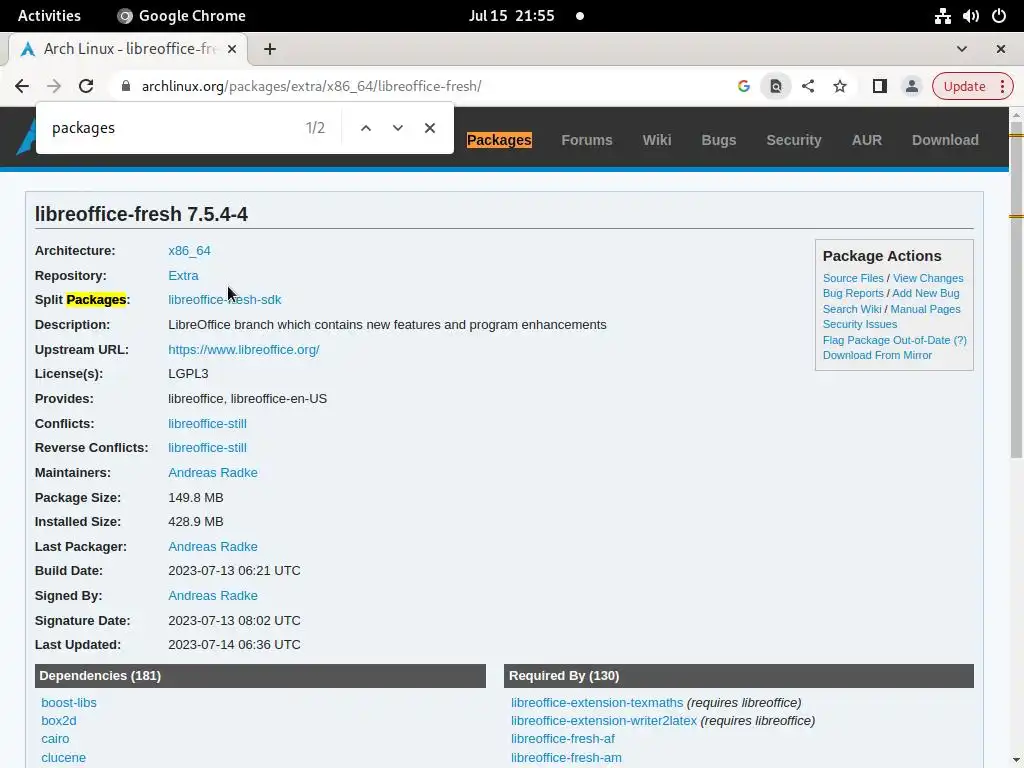
Task: Open libreoffice-extension-texmaths link
Action: click(x=597, y=703)
